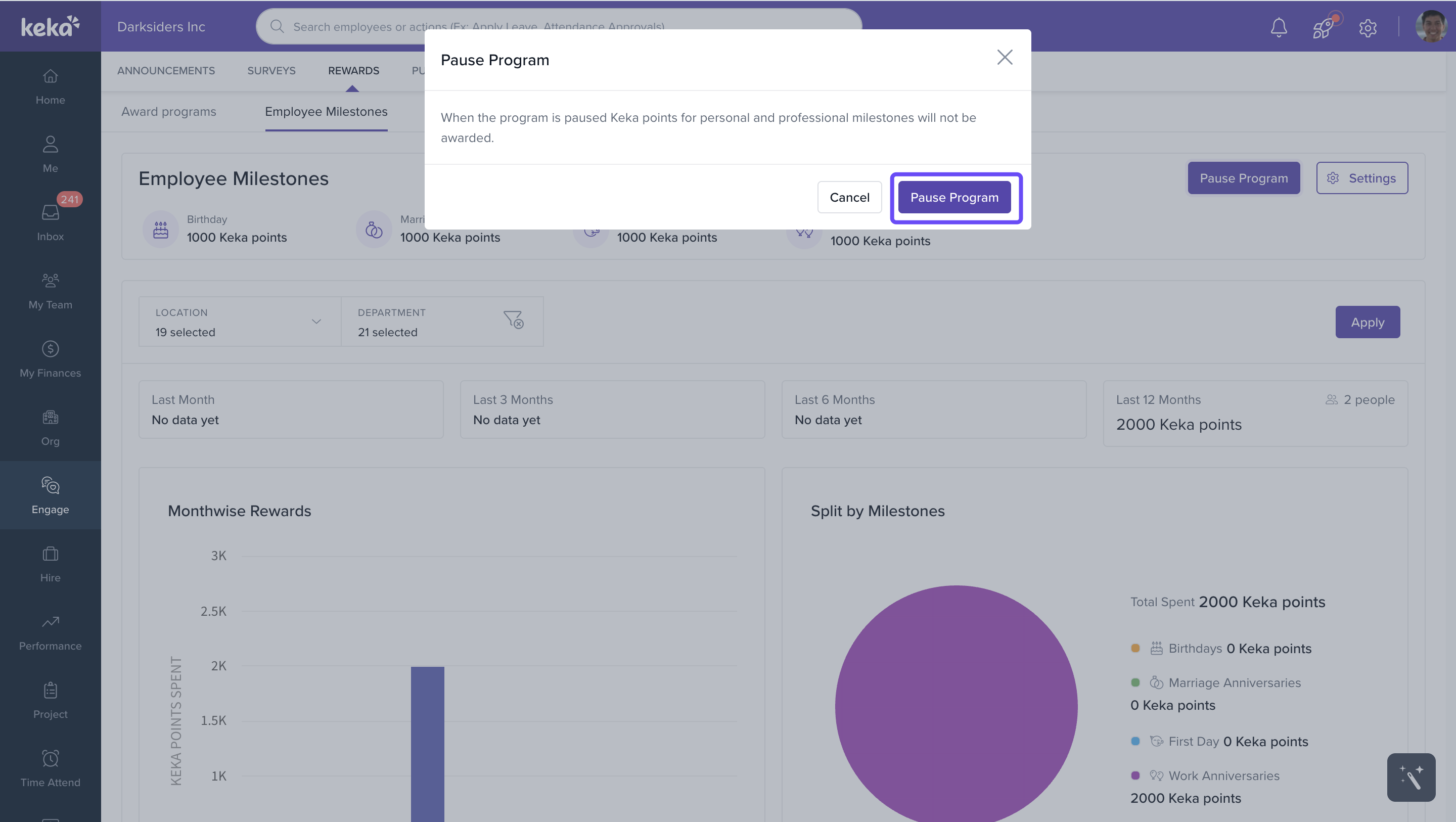1456x822 pixels.
Task: Cancel the Pause Program dialog
Action: [x=849, y=197]
